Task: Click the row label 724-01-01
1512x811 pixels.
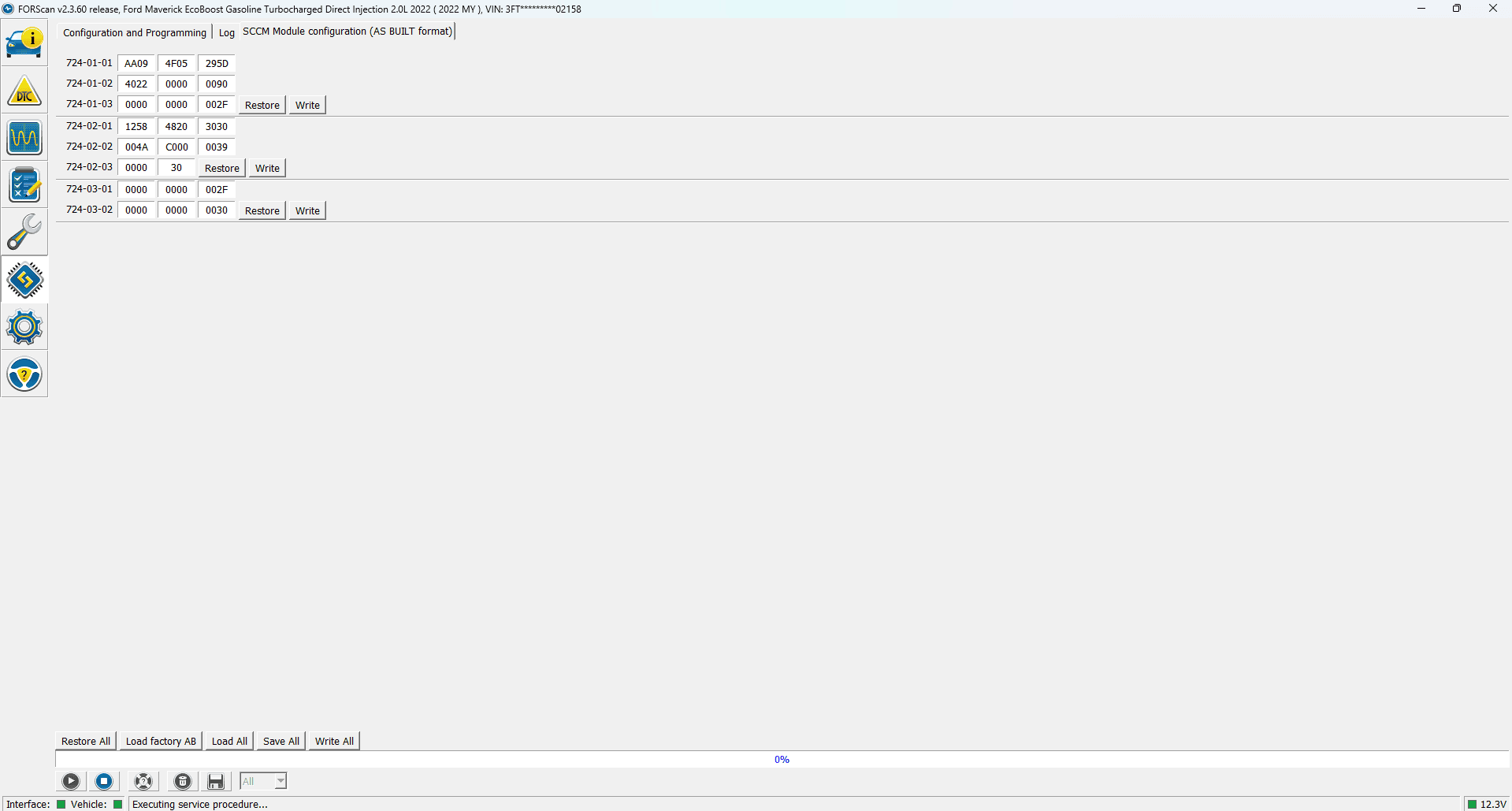Action: [89, 63]
